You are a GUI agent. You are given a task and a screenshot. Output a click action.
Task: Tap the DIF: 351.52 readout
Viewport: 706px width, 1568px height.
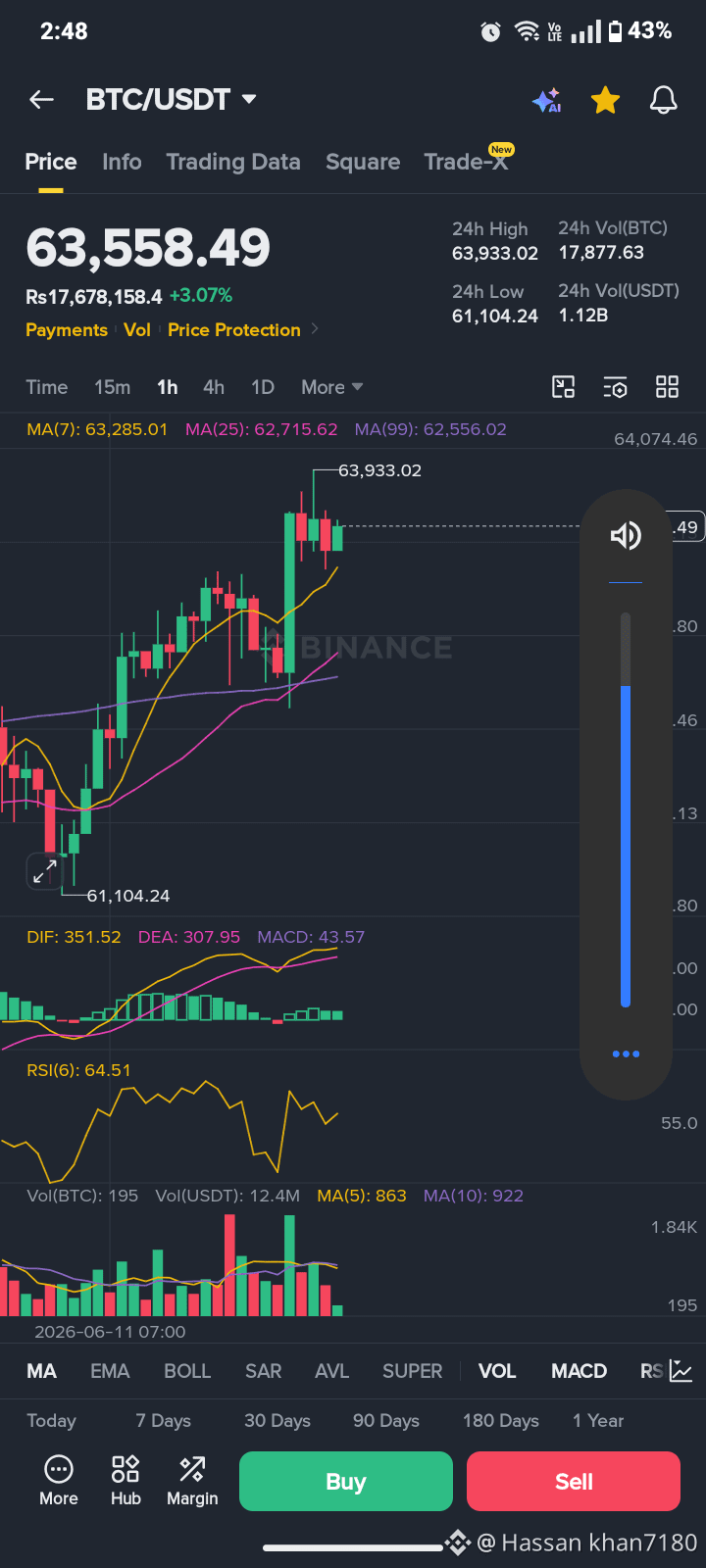(74, 937)
